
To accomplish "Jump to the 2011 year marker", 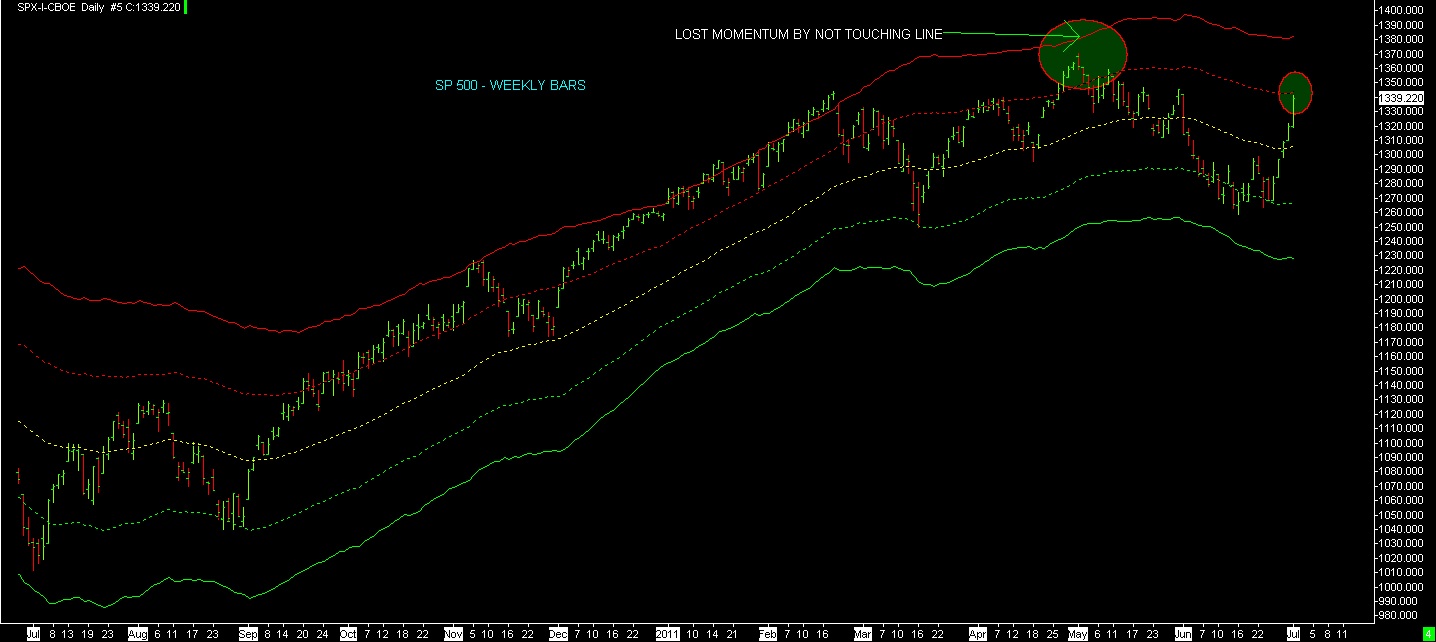I will [x=668, y=634].
